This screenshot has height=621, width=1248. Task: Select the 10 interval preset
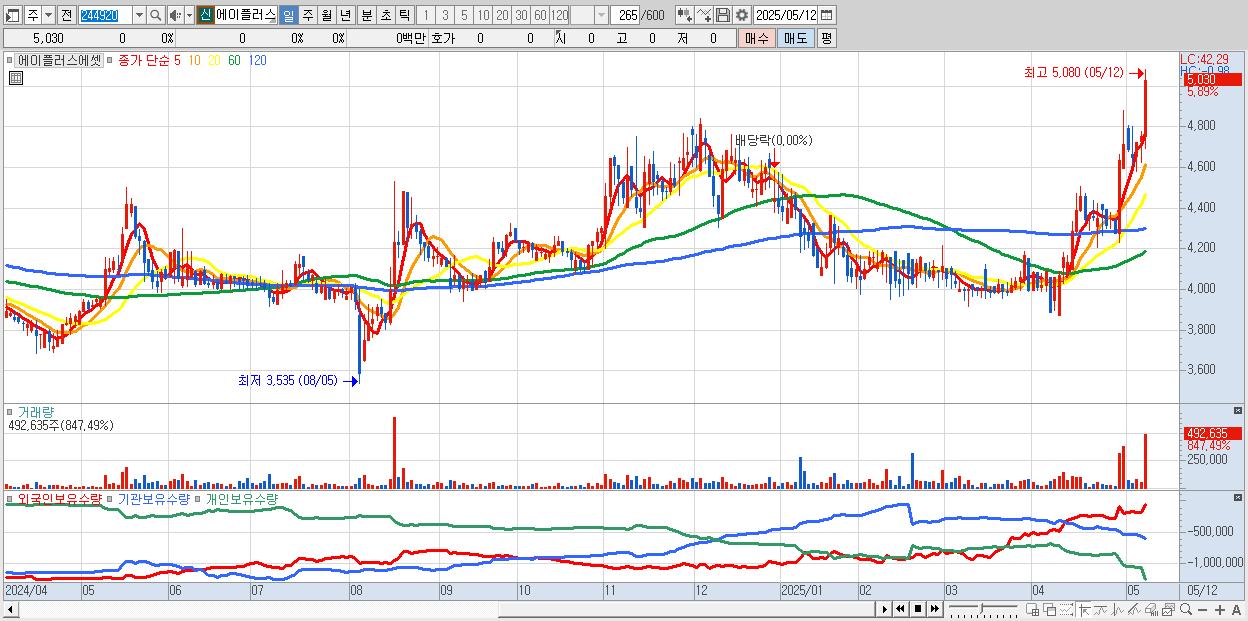(x=483, y=15)
